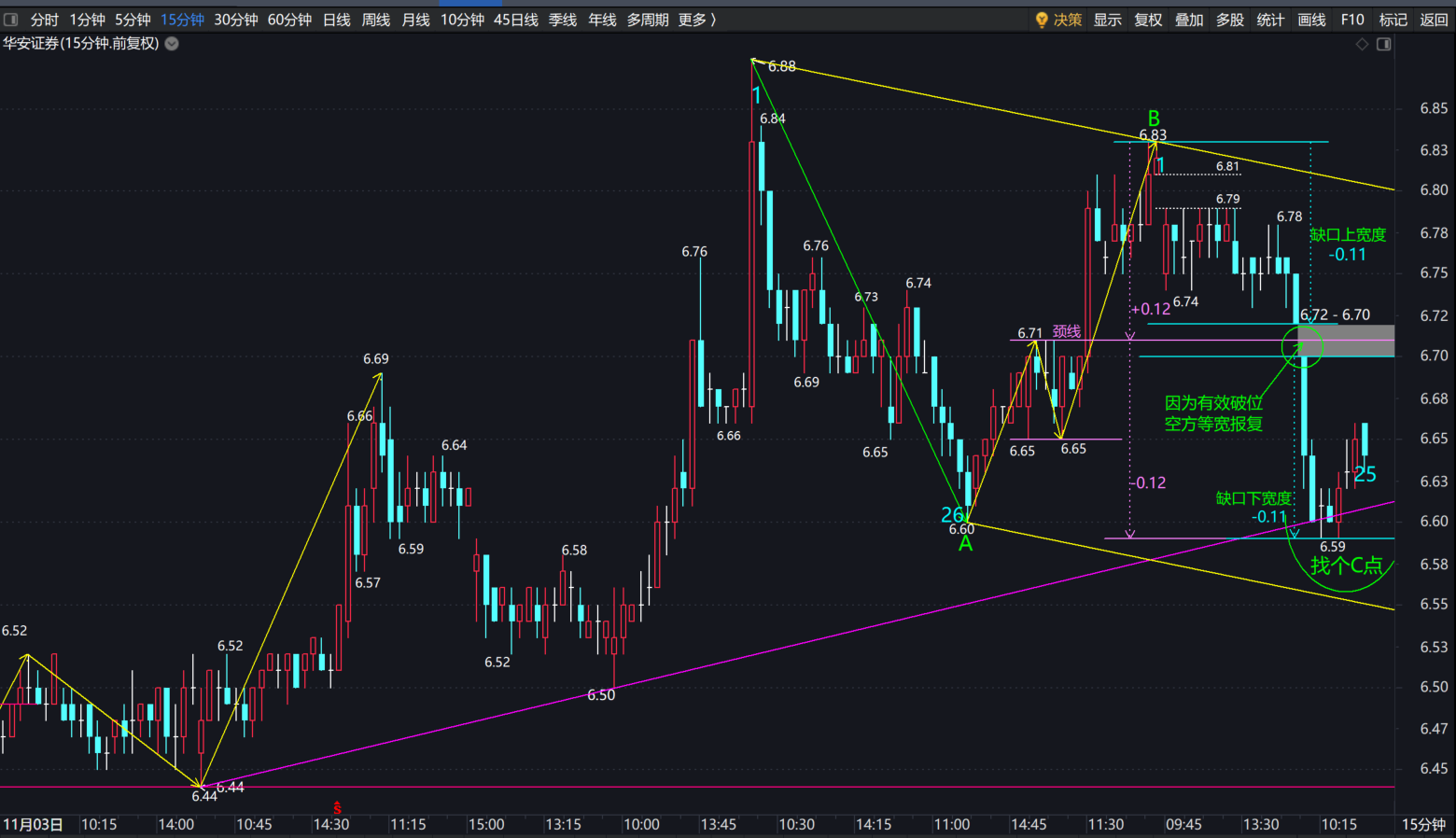Click the 多股 multi-stock button
This screenshot has width=1456, height=838.
1230,20
